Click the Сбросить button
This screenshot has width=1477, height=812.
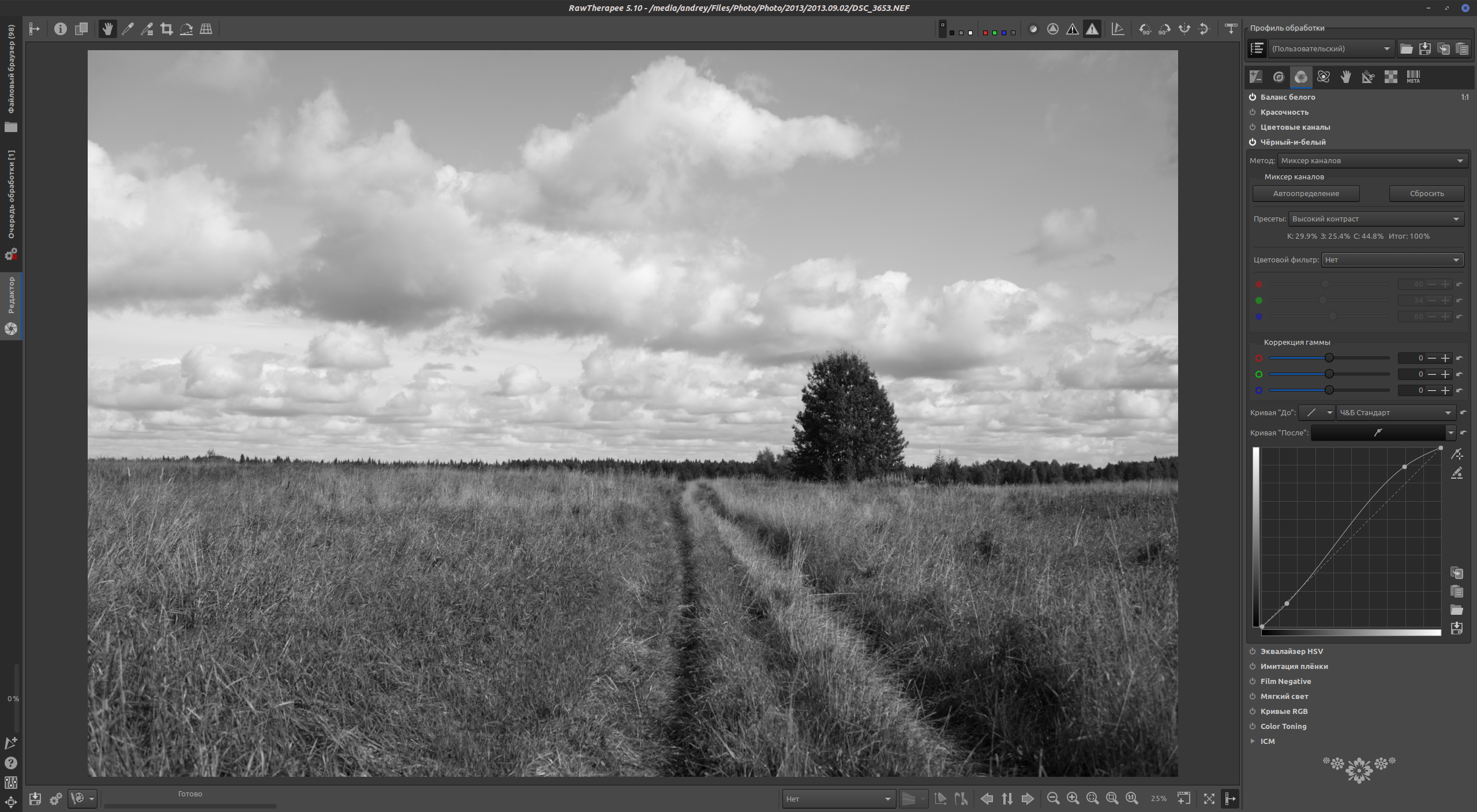pyautogui.click(x=1426, y=193)
